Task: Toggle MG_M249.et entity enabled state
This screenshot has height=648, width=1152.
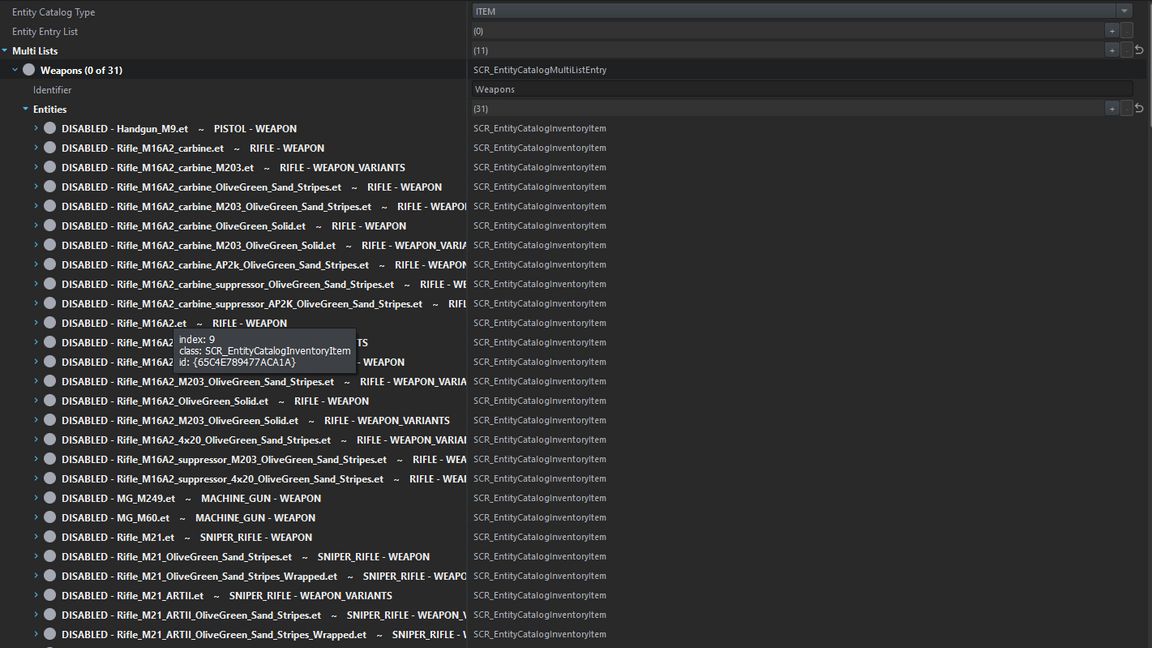Action: pyautogui.click(x=50, y=498)
